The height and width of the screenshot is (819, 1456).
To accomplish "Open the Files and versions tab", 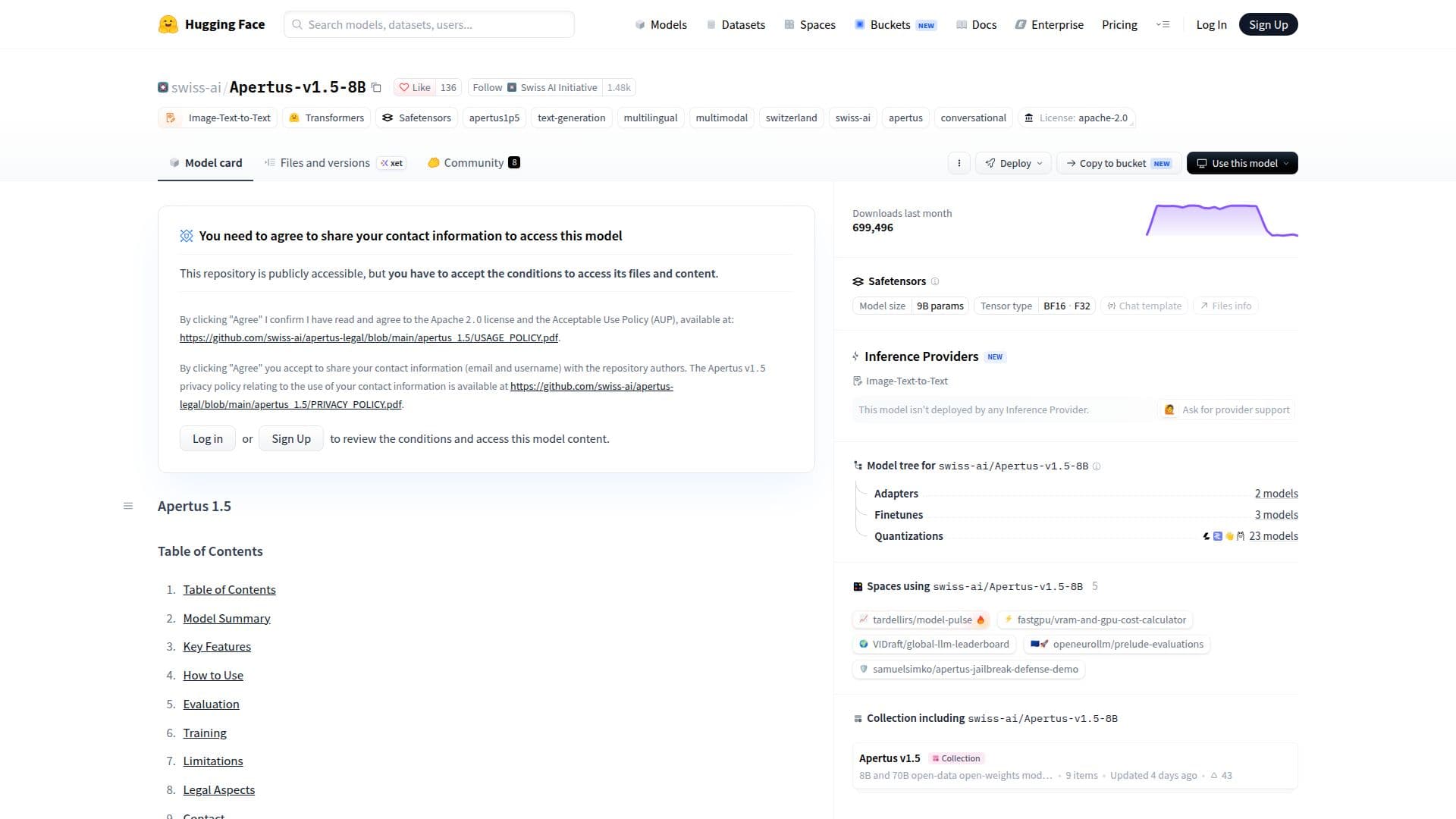I will click(x=334, y=162).
